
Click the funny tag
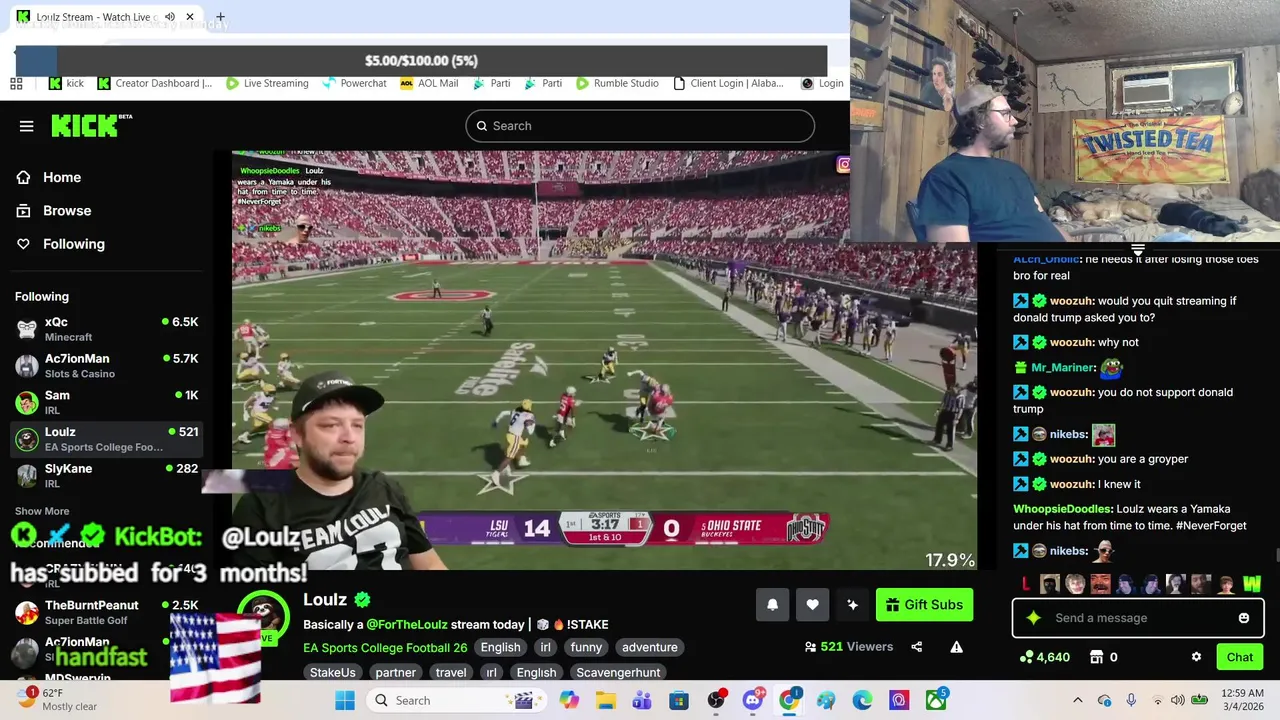click(586, 647)
